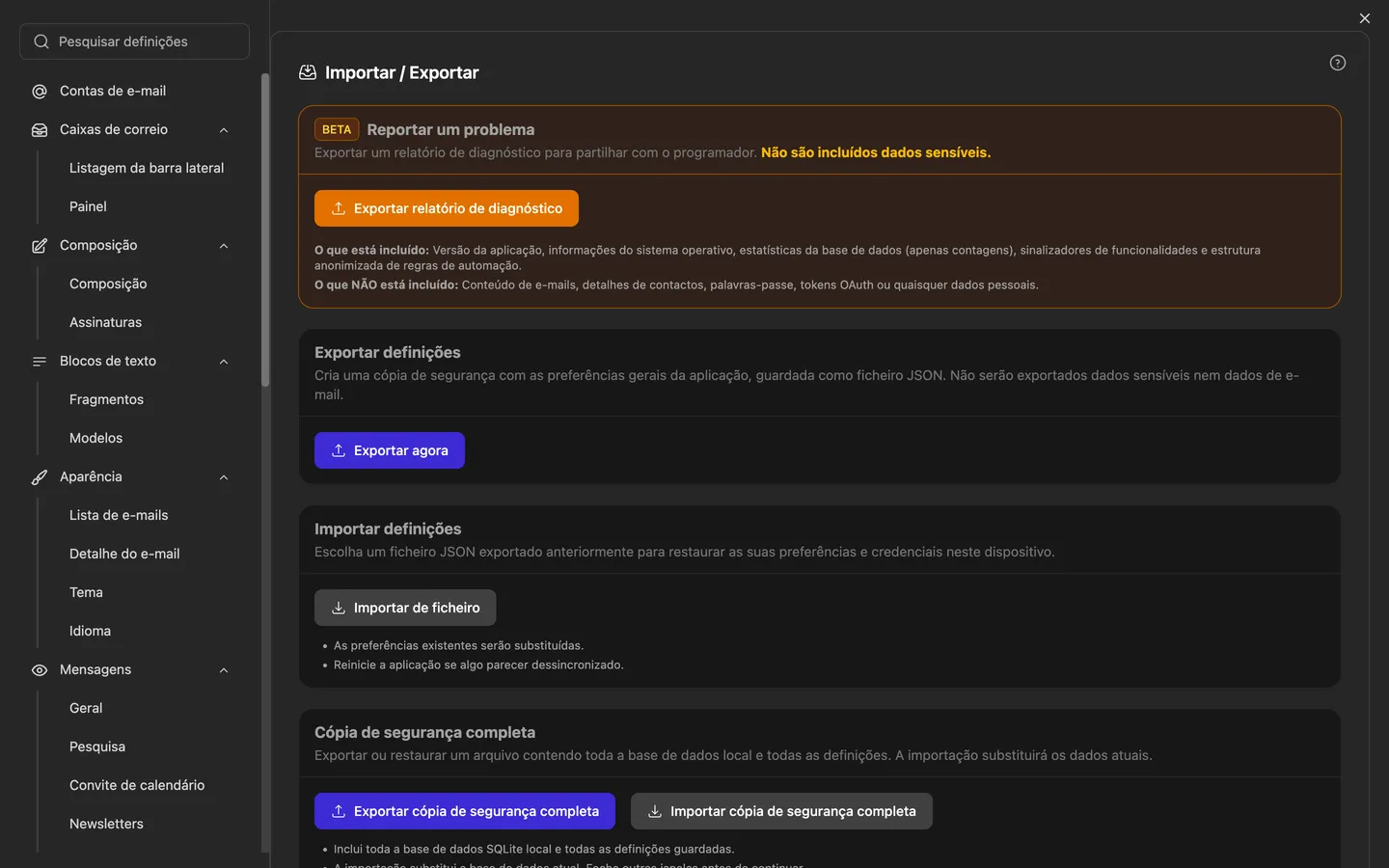Click Importar cópia de segurança completa
The width and height of the screenshot is (1389, 868).
(781, 811)
